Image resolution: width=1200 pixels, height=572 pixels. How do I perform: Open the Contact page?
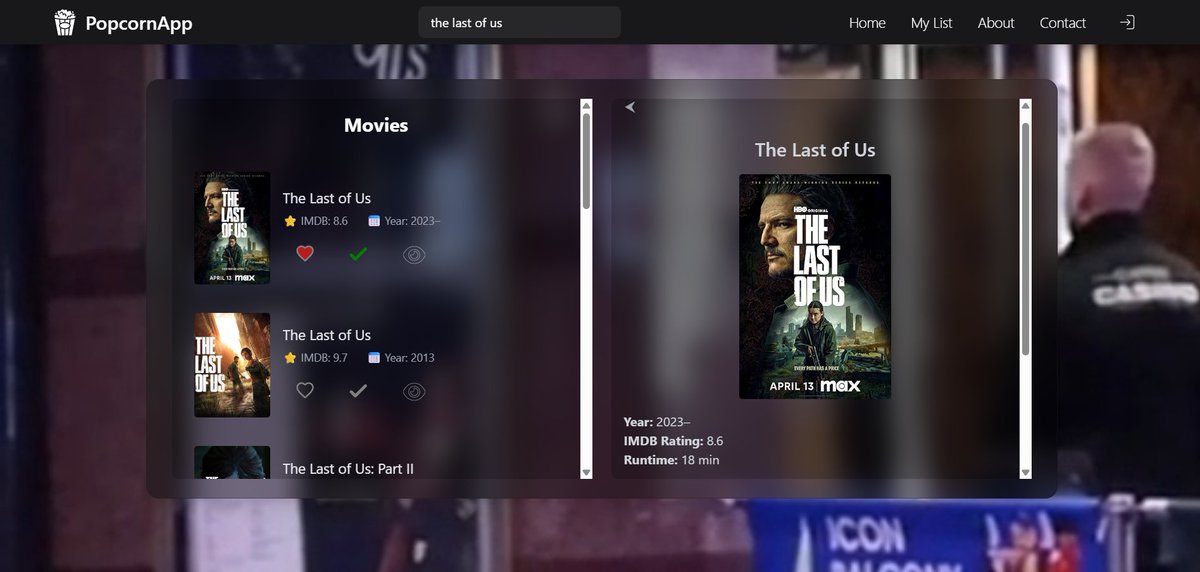click(x=1062, y=23)
